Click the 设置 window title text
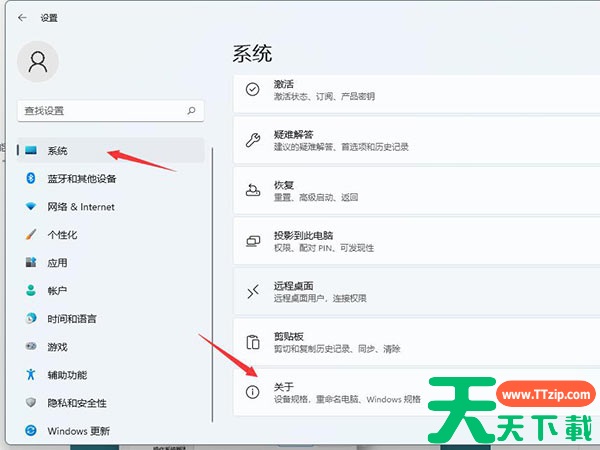The image size is (600, 450). pyautogui.click(x=49, y=18)
